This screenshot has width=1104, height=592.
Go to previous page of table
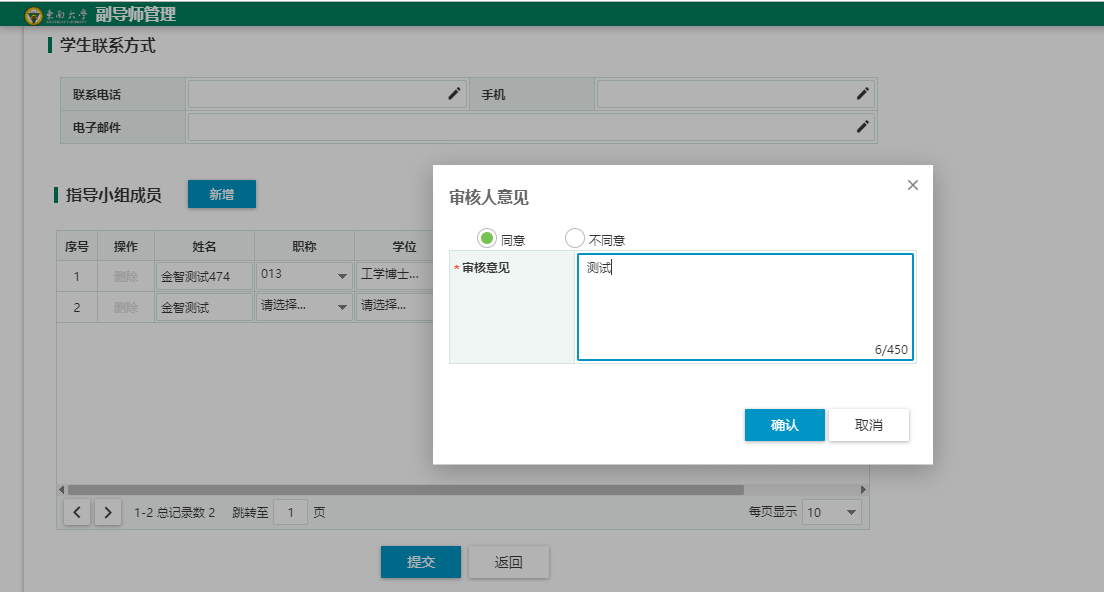tap(78, 512)
